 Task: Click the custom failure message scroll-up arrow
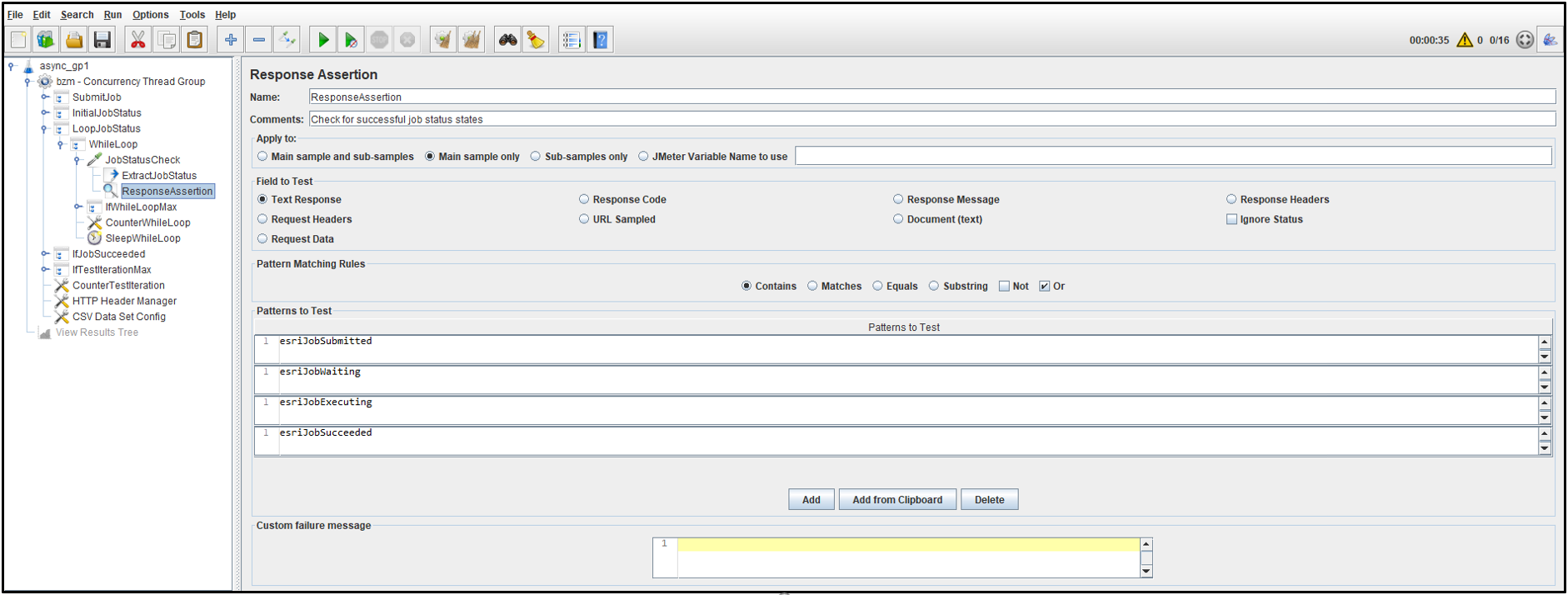[x=1146, y=544]
